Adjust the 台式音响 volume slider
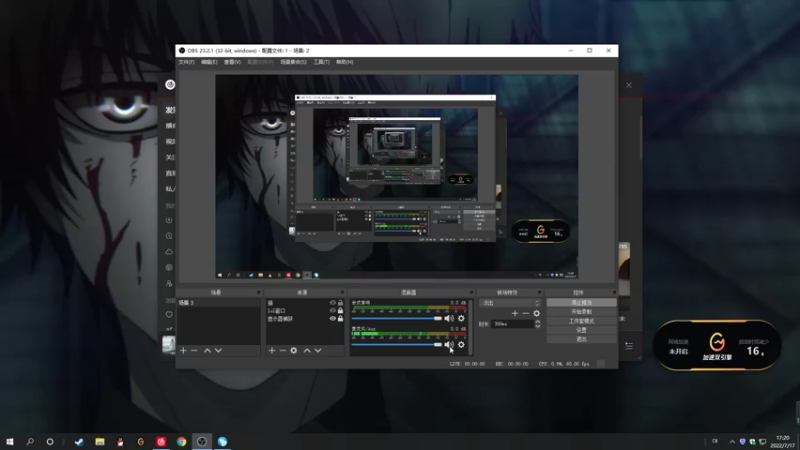This screenshot has height=450, width=800. point(396,318)
